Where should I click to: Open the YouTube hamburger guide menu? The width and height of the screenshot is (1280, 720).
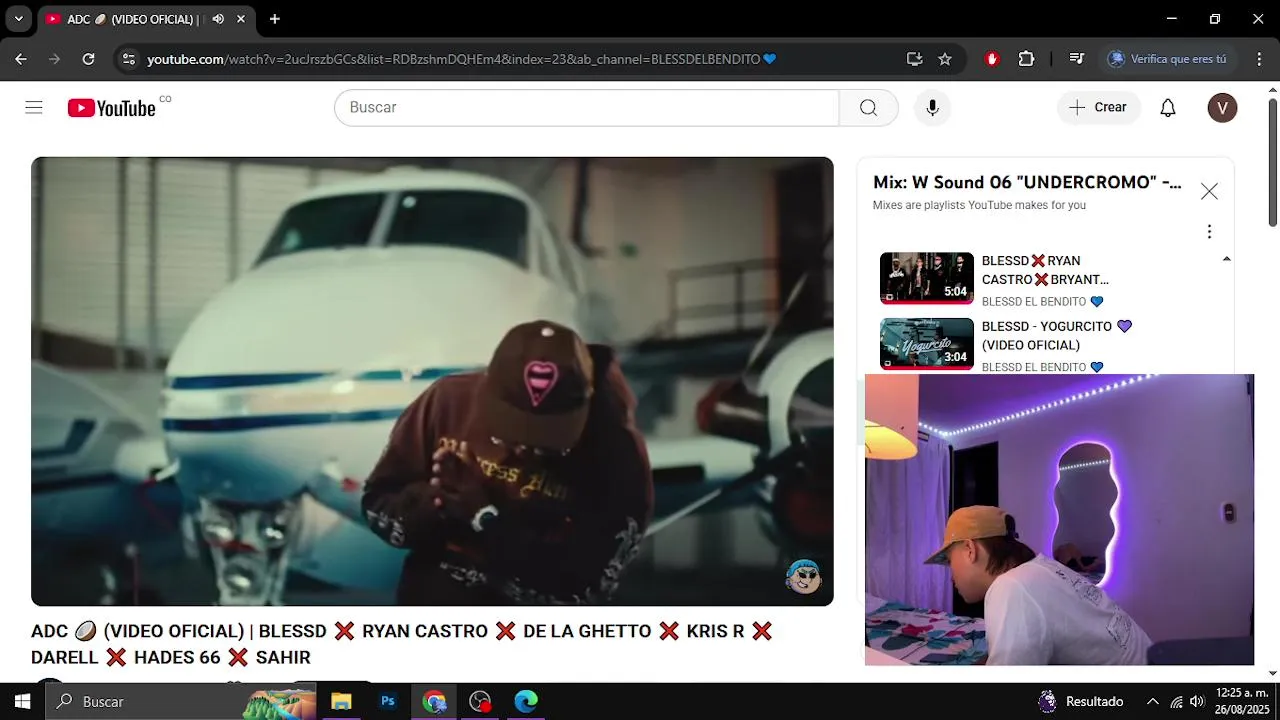pyautogui.click(x=34, y=108)
